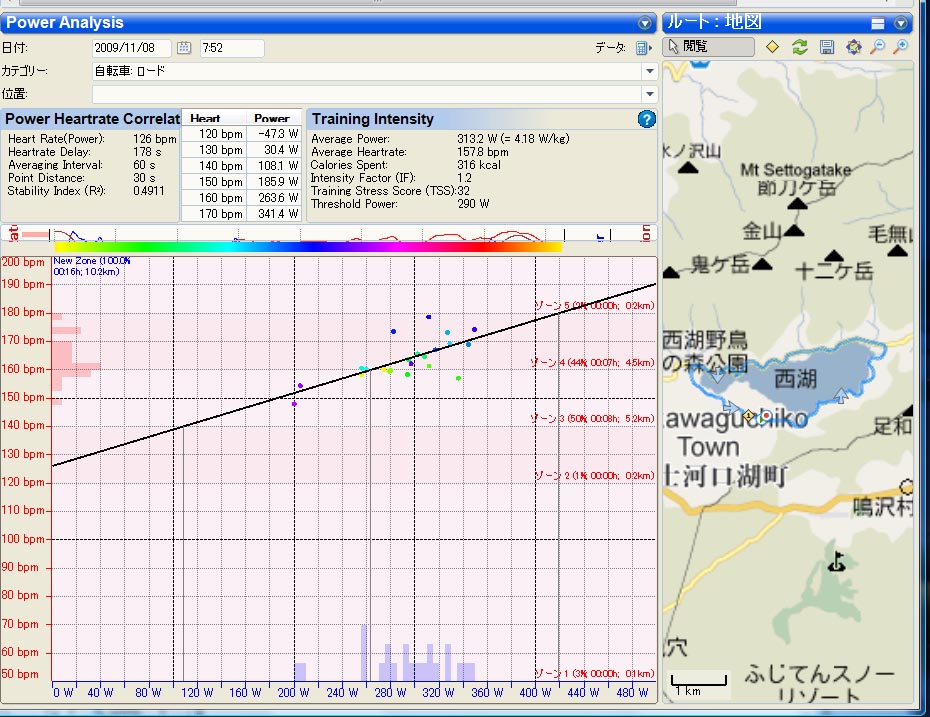Click the Heart column header
Screen dimensions: 930x717
205,118
